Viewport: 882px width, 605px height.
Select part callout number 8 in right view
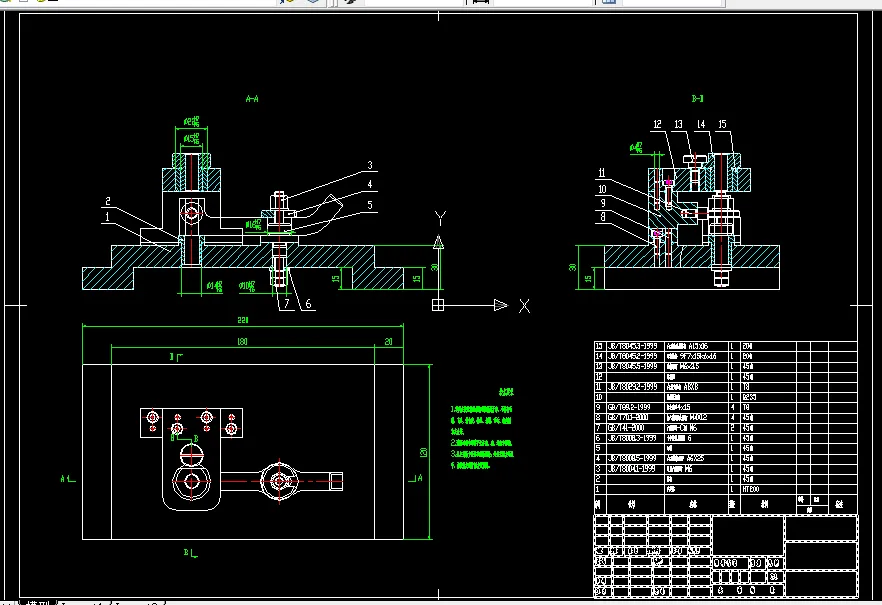603,216
